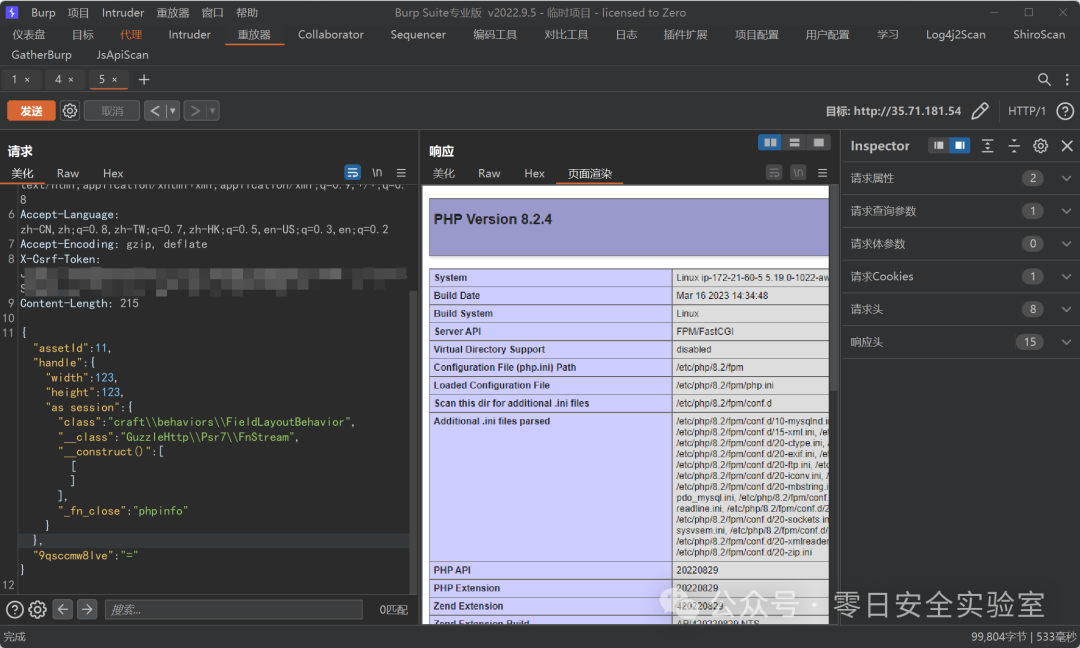Choose combined tabbed layout icon
1080x648 pixels.
[x=818, y=143]
